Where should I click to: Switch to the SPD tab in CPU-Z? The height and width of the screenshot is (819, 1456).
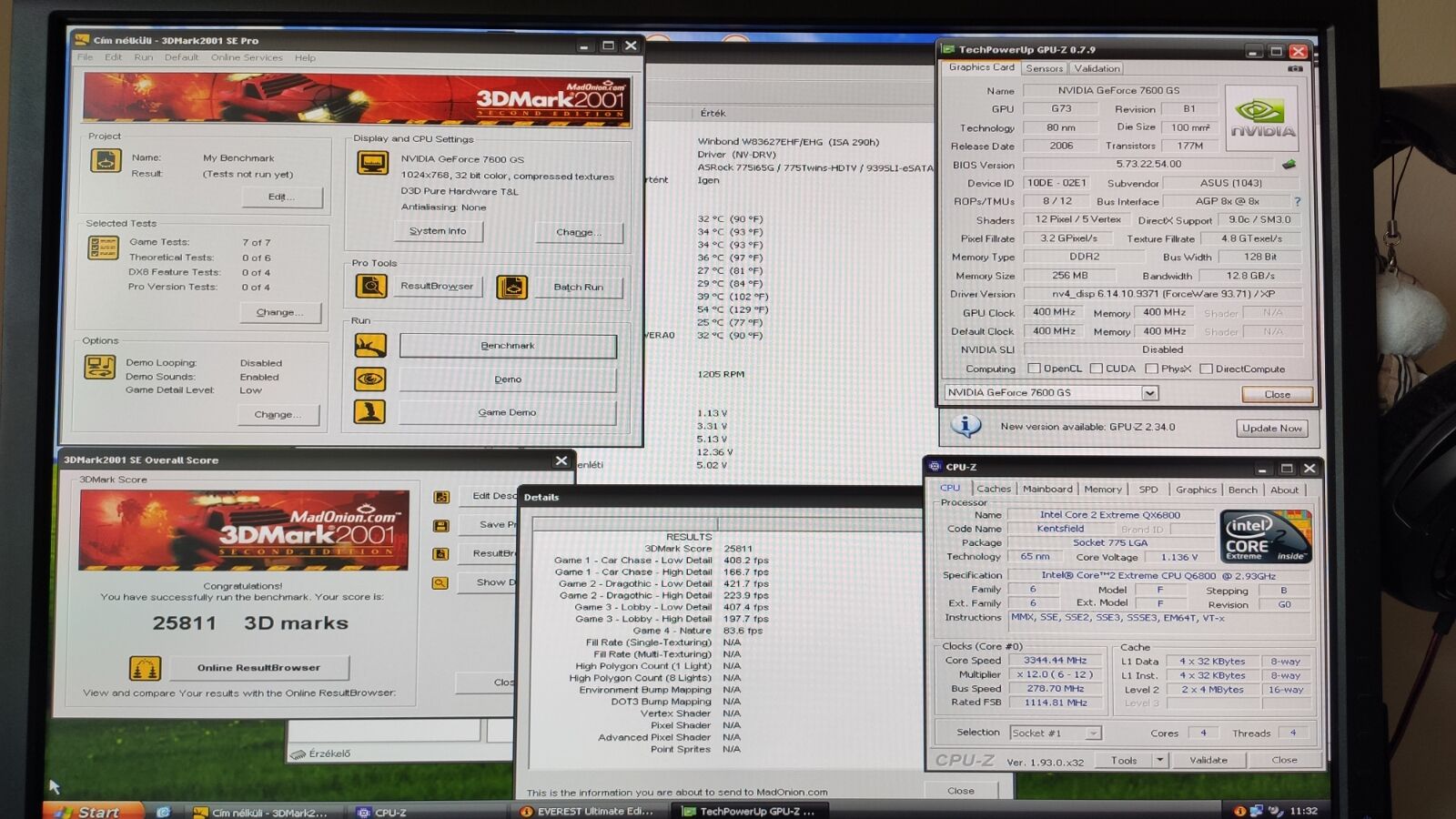pos(1148,490)
